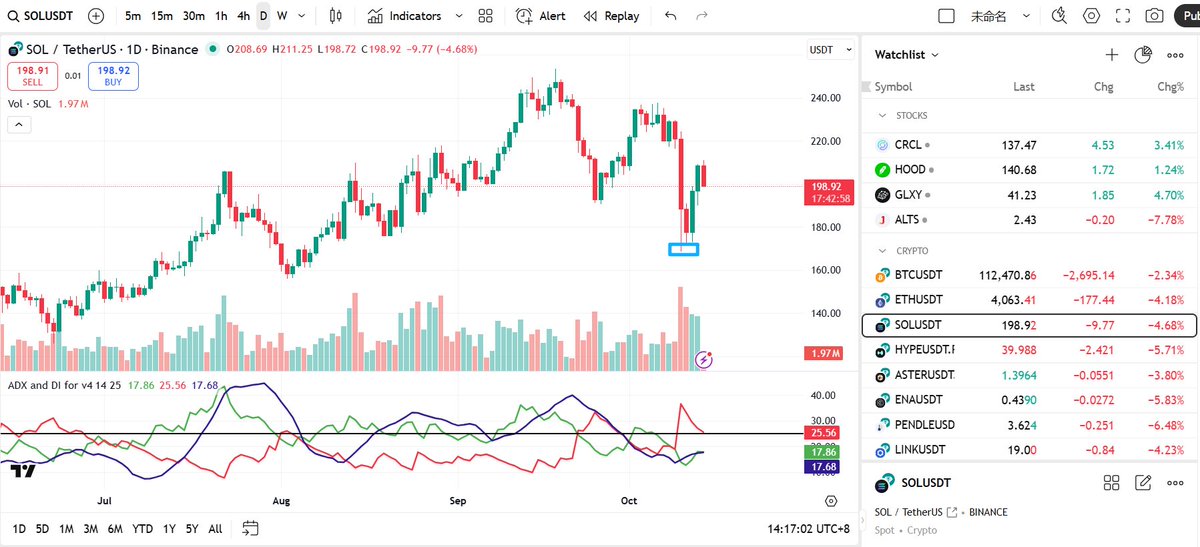Click the undo arrow
Image resolution: width=1200 pixels, height=547 pixels.
pyautogui.click(x=670, y=16)
